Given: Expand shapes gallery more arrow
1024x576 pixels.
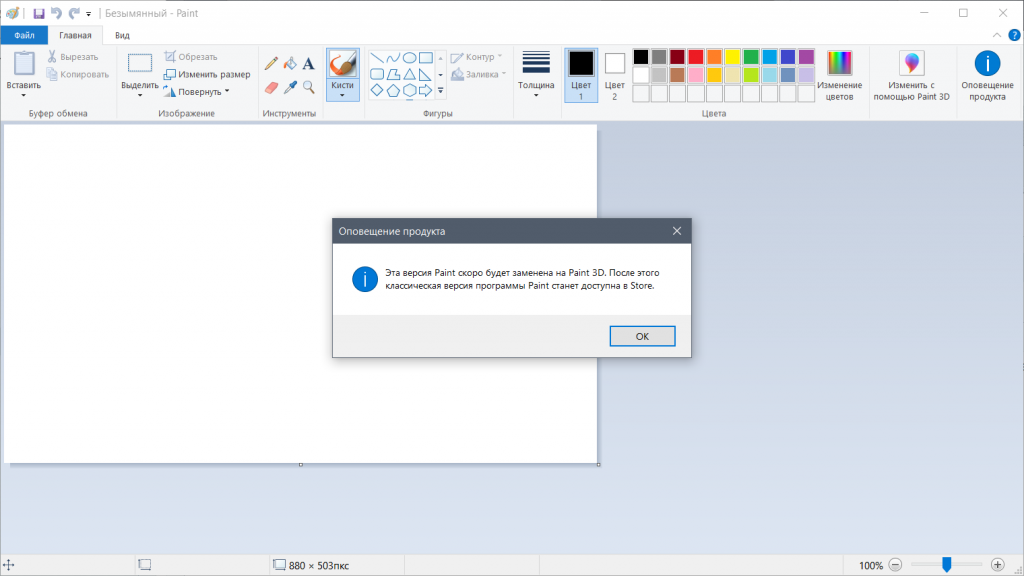Looking at the screenshot, I should coord(441,91).
